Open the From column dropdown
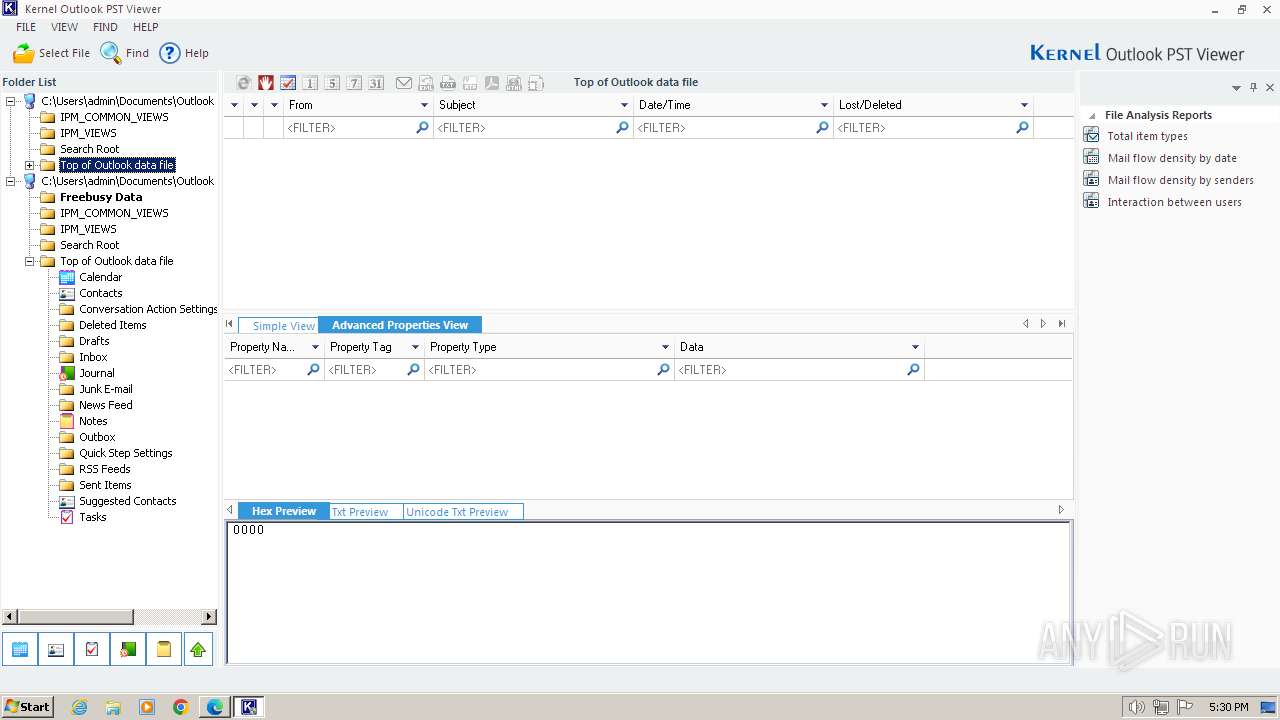Image resolution: width=1280 pixels, height=720 pixels. 424,105
